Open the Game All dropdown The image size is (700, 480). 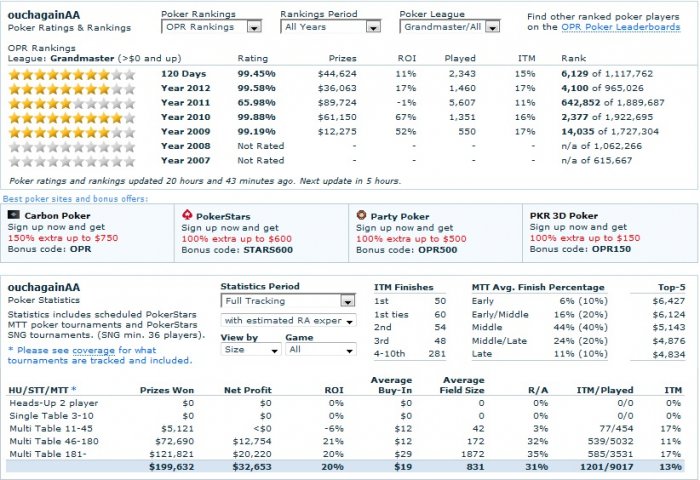click(x=321, y=350)
